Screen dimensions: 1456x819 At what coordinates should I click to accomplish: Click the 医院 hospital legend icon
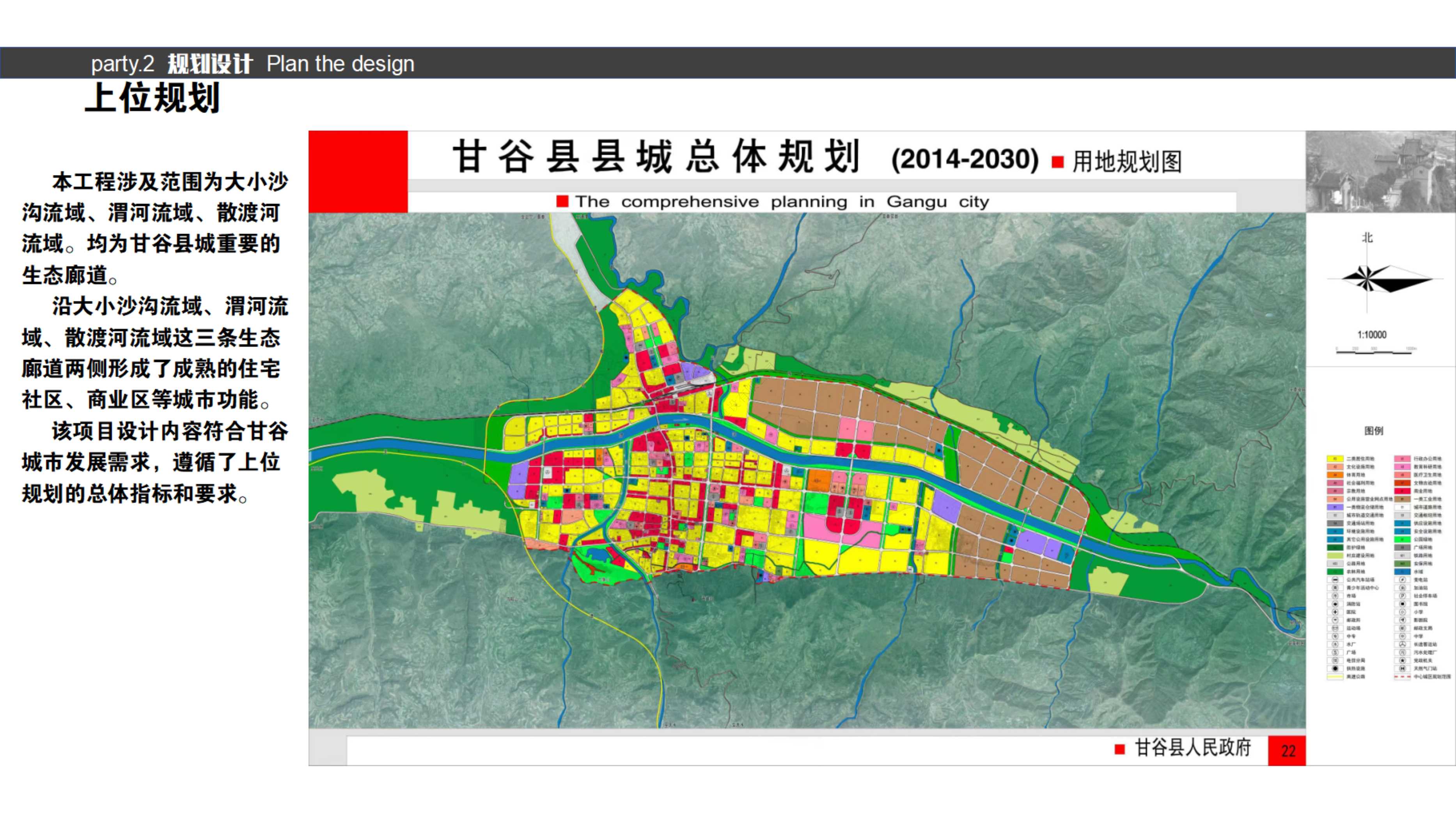(x=1335, y=612)
